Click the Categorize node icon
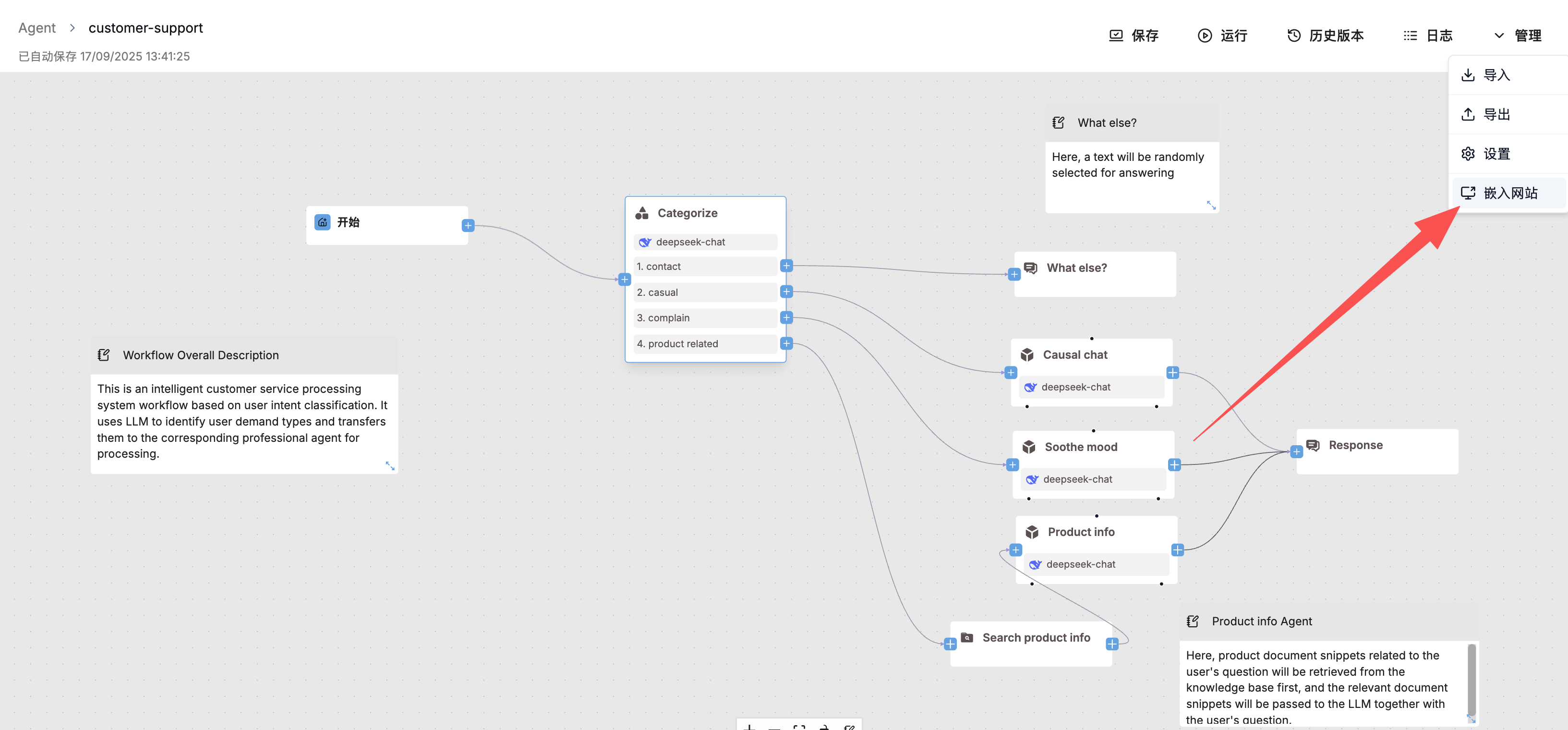The image size is (1568, 730). click(x=641, y=213)
